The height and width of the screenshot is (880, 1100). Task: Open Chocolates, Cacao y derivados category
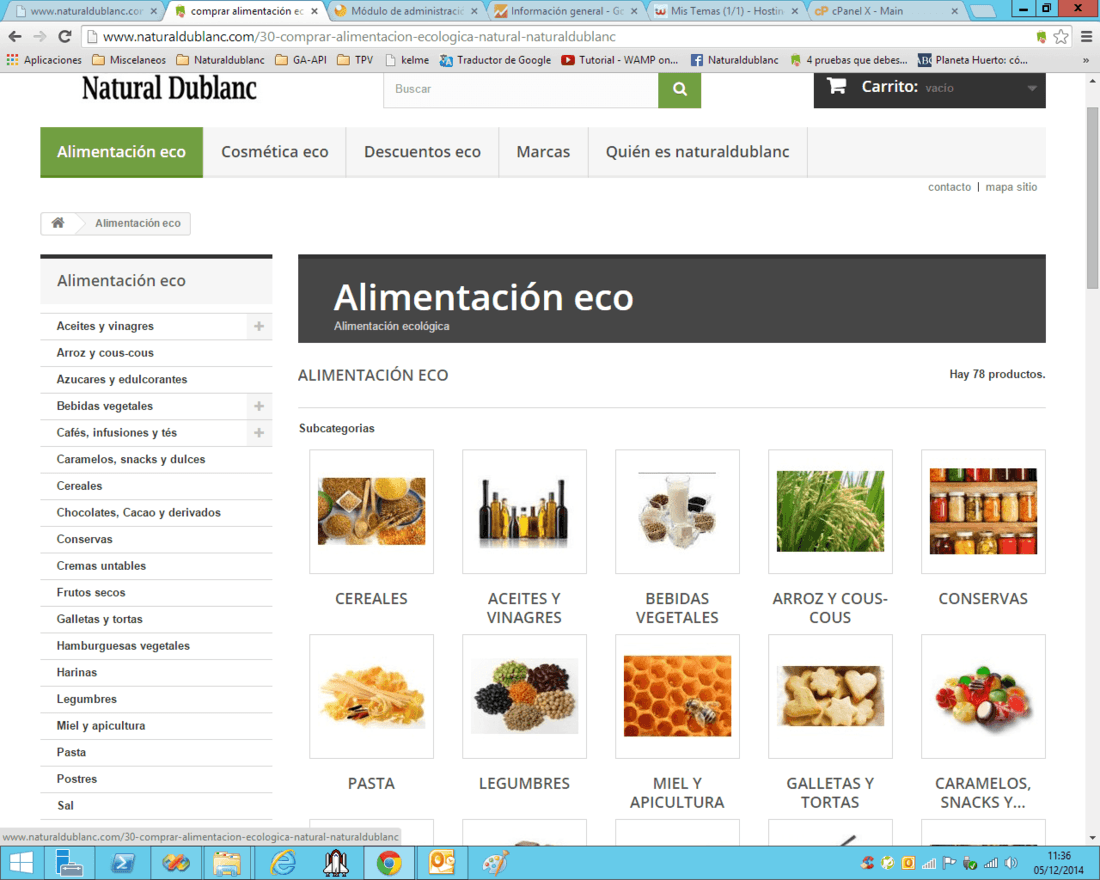coord(139,513)
